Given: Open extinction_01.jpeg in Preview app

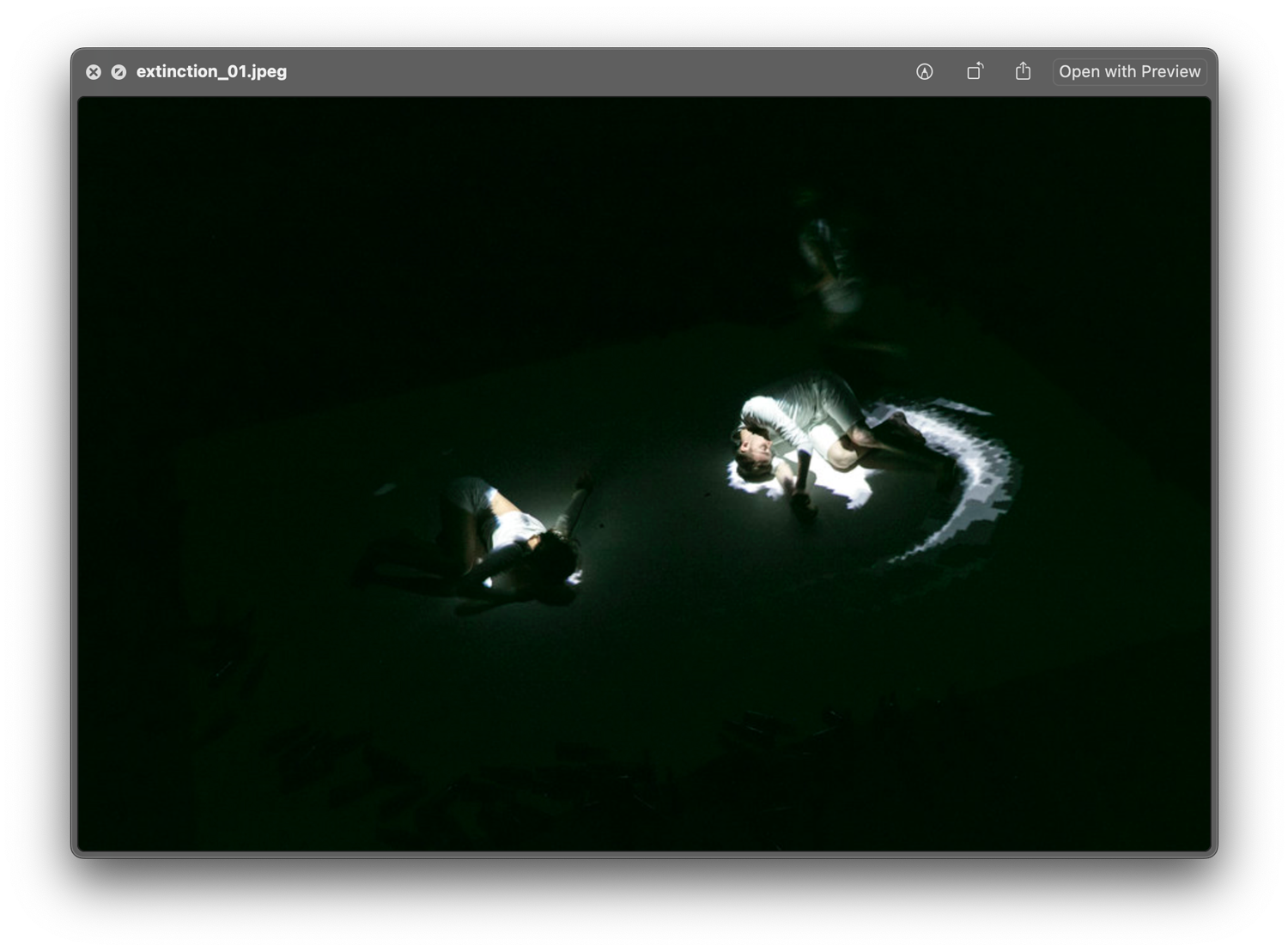Looking at the screenshot, I should 1129,71.
